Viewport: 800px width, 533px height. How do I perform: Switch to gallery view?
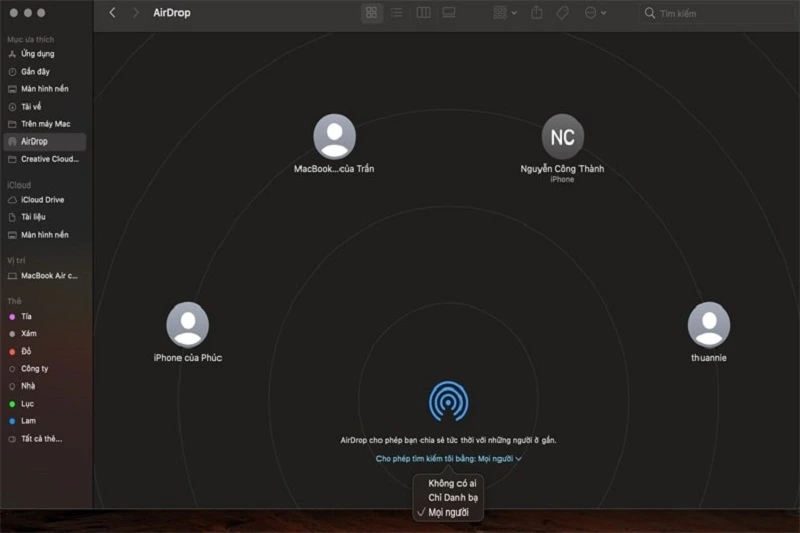[x=449, y=13]
